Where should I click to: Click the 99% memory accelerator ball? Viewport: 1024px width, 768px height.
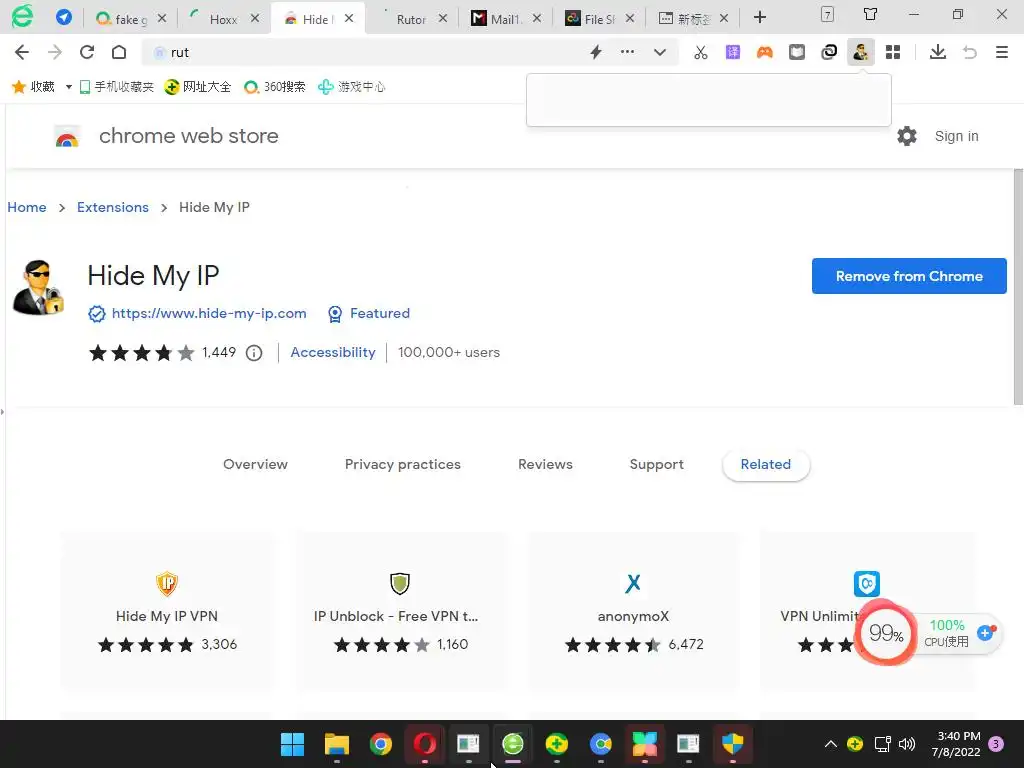[886, 632]
